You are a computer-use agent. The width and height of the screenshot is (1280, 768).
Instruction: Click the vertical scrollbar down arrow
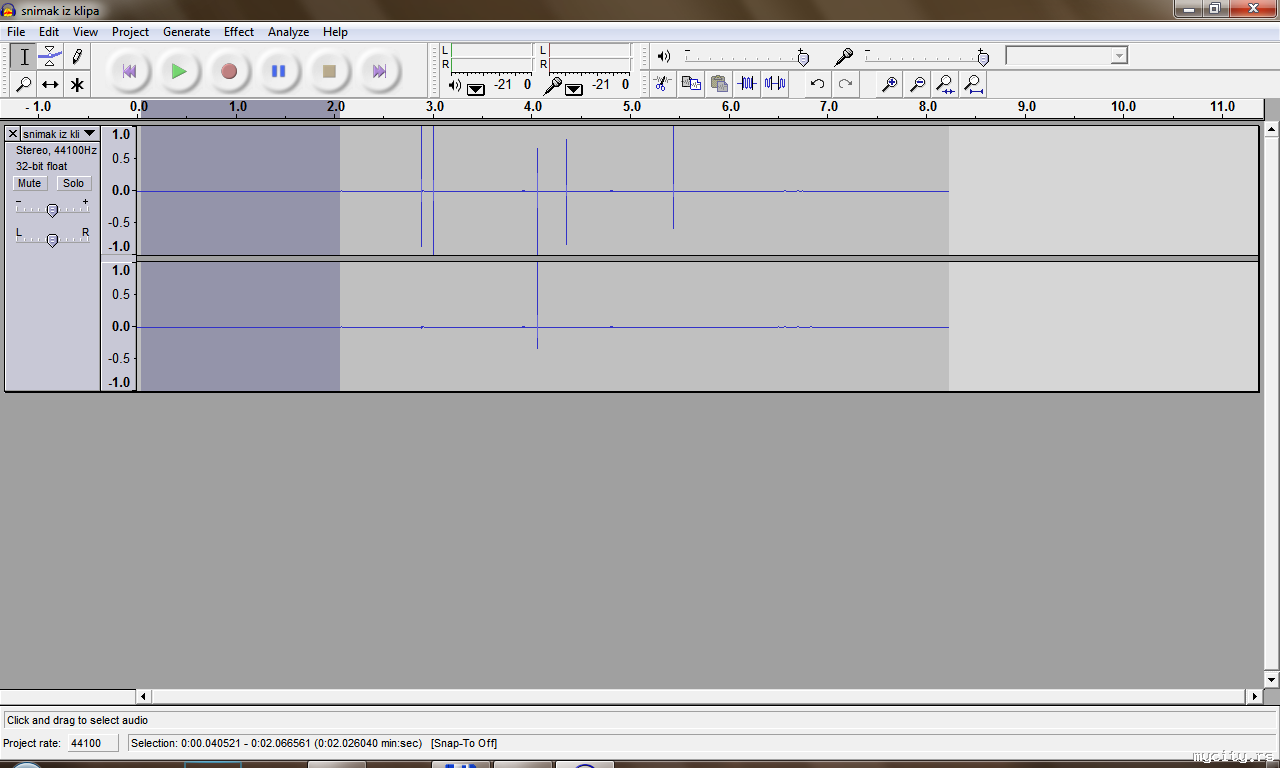[x=1272, y=681]
